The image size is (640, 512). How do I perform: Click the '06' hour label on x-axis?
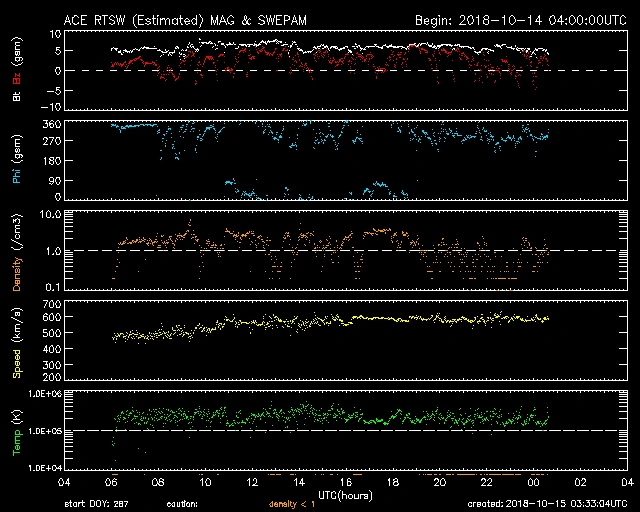tap(111, 482)
